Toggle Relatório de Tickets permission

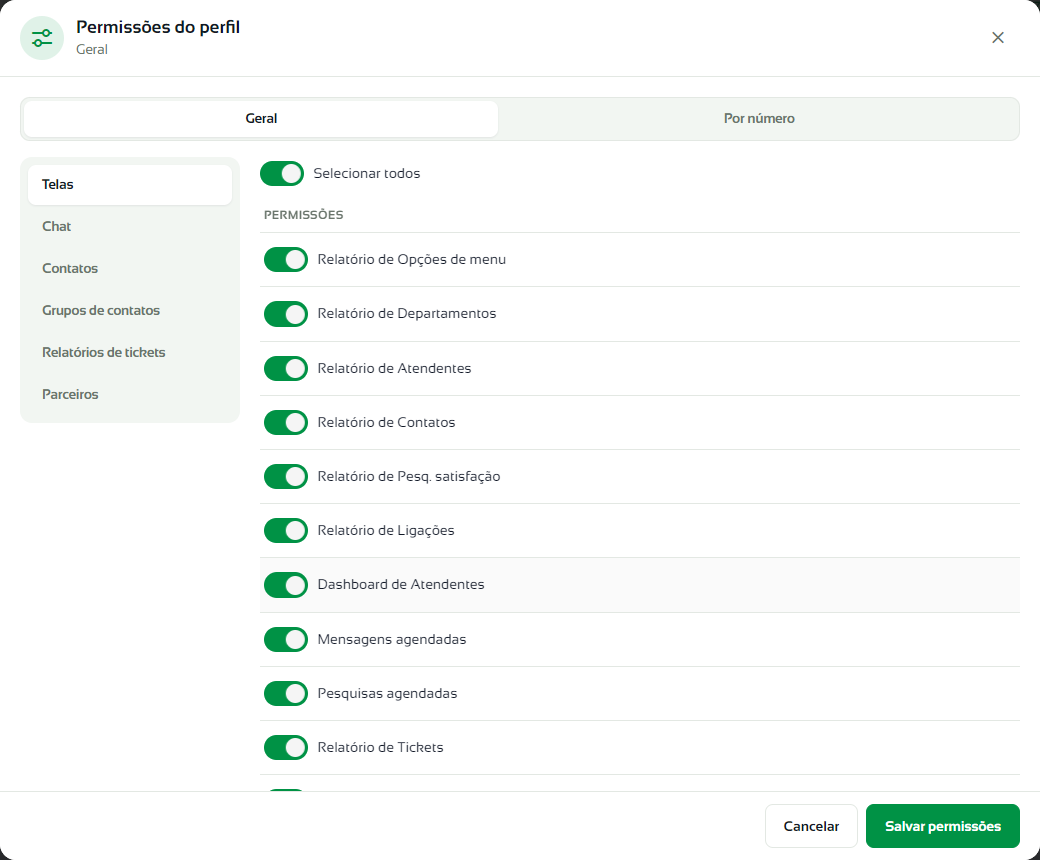coord(286,748)
